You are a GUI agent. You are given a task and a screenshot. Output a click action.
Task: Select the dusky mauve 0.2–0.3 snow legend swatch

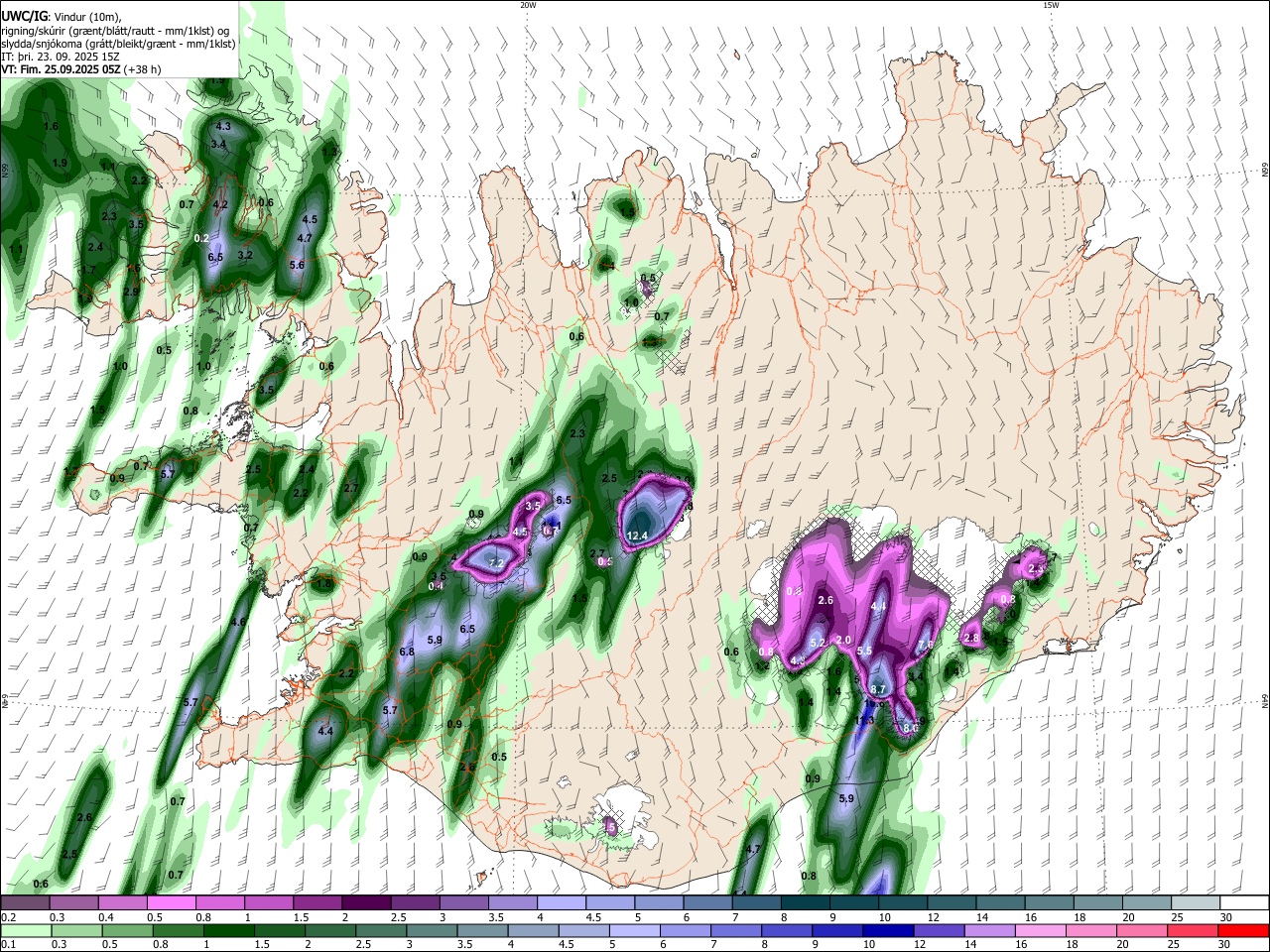click(x=25, y=903)
